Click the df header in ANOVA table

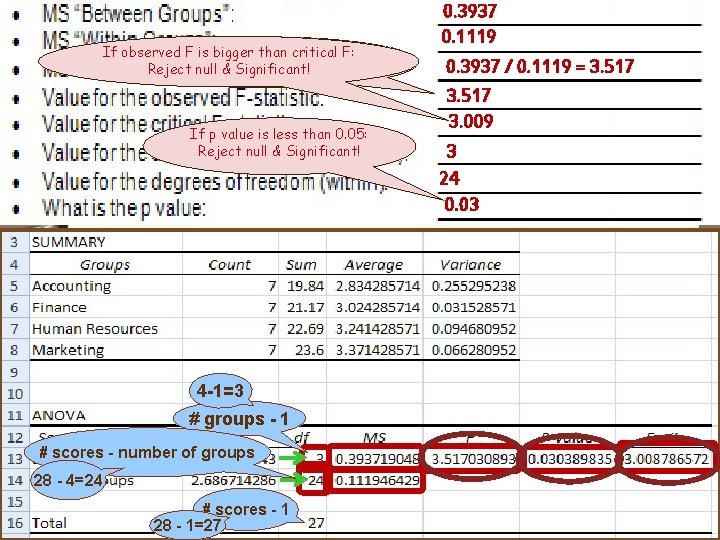(302, 437)
